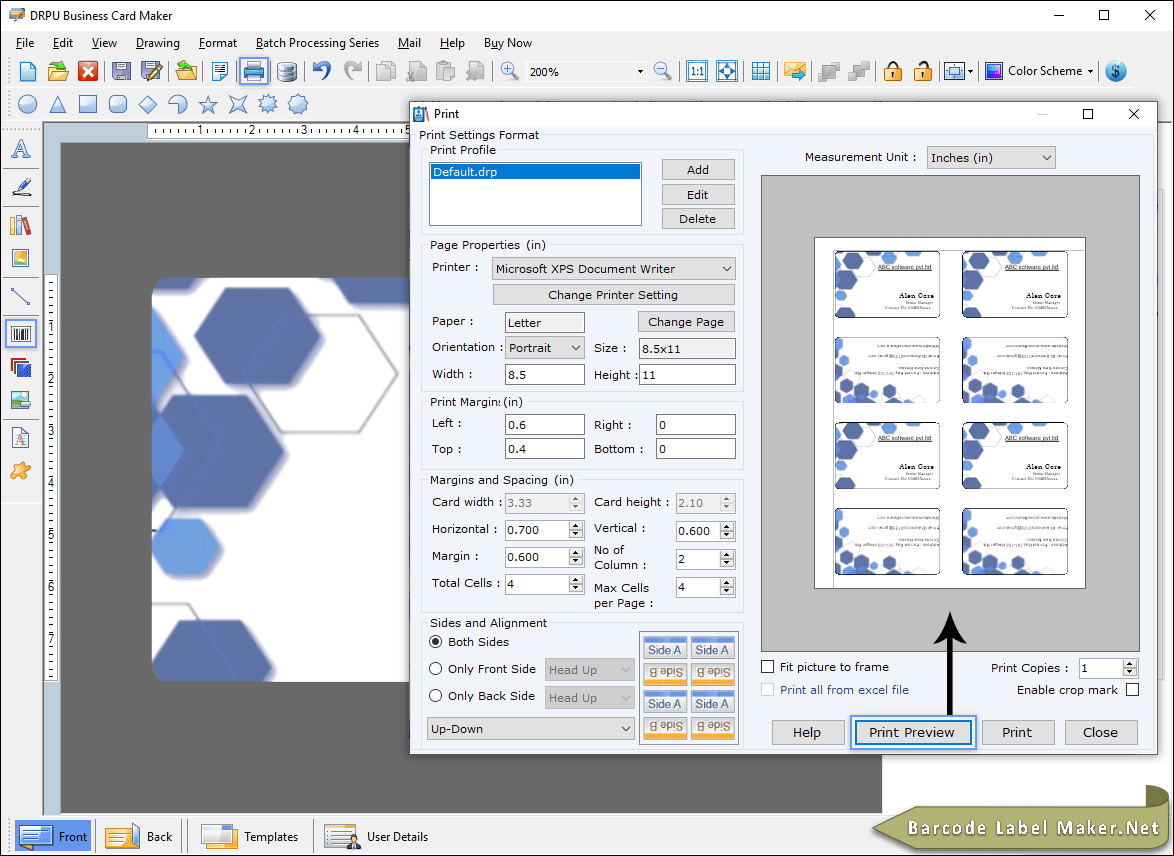Viewport: 1174px width, 856px height.
Task: Set view to actual size 1:1
Action: 697,71
